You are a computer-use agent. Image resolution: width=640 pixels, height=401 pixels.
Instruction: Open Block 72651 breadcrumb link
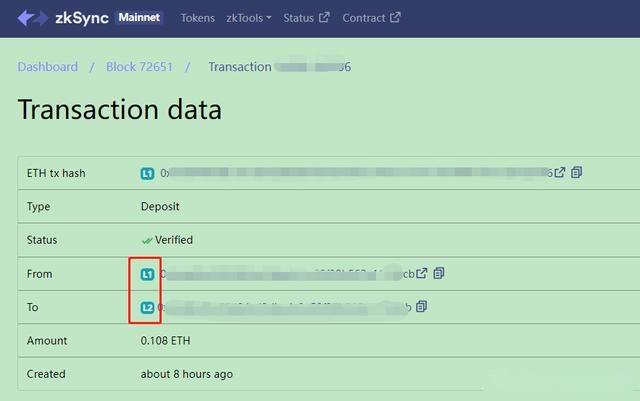click(x=140, y=67)
